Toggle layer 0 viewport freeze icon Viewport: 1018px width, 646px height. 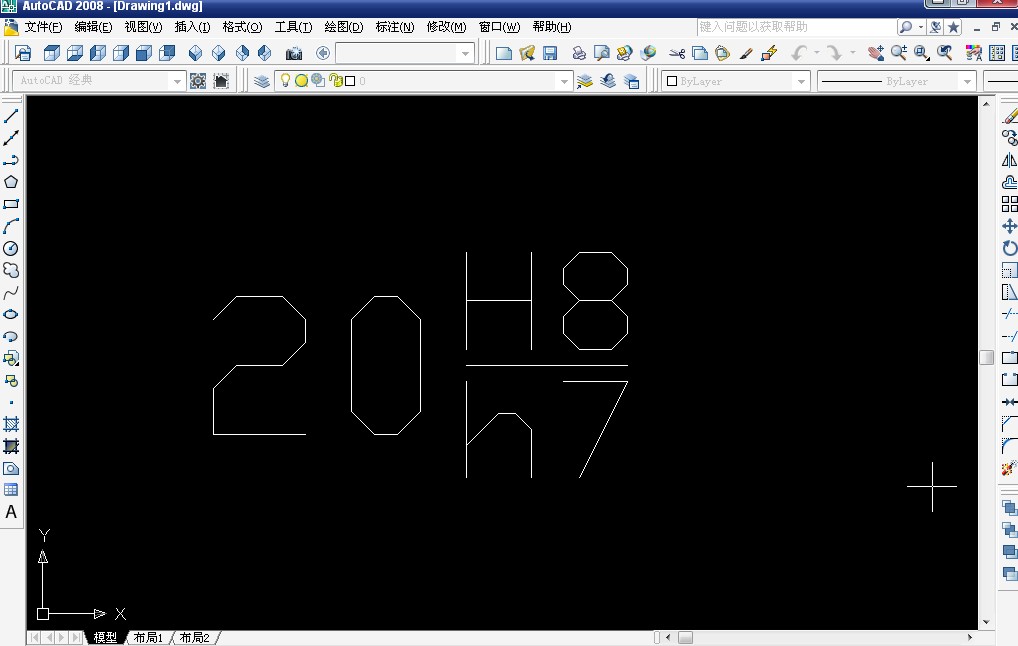click(x=317, y=81)
